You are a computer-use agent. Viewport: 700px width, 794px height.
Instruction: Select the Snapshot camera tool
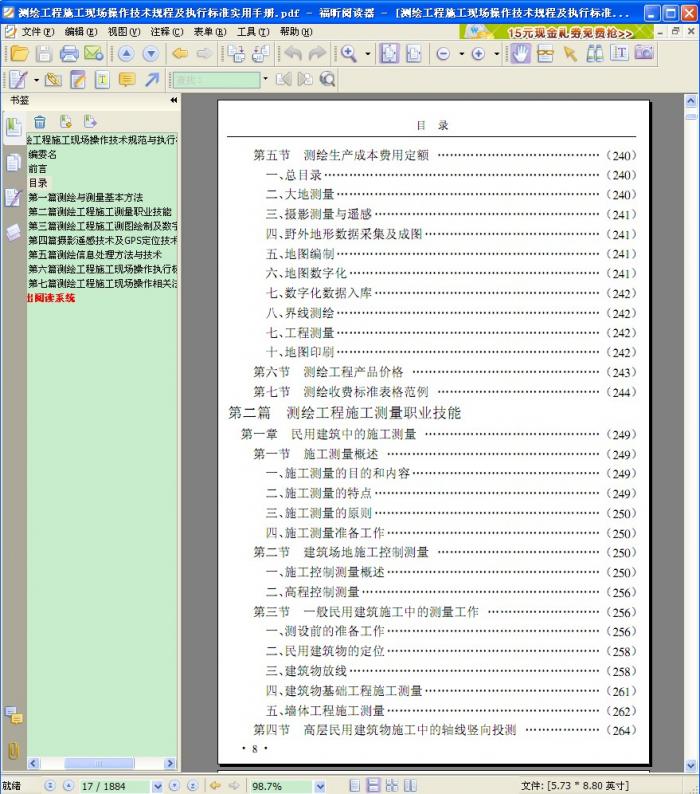pyautogui.click(x=645, y=54)
